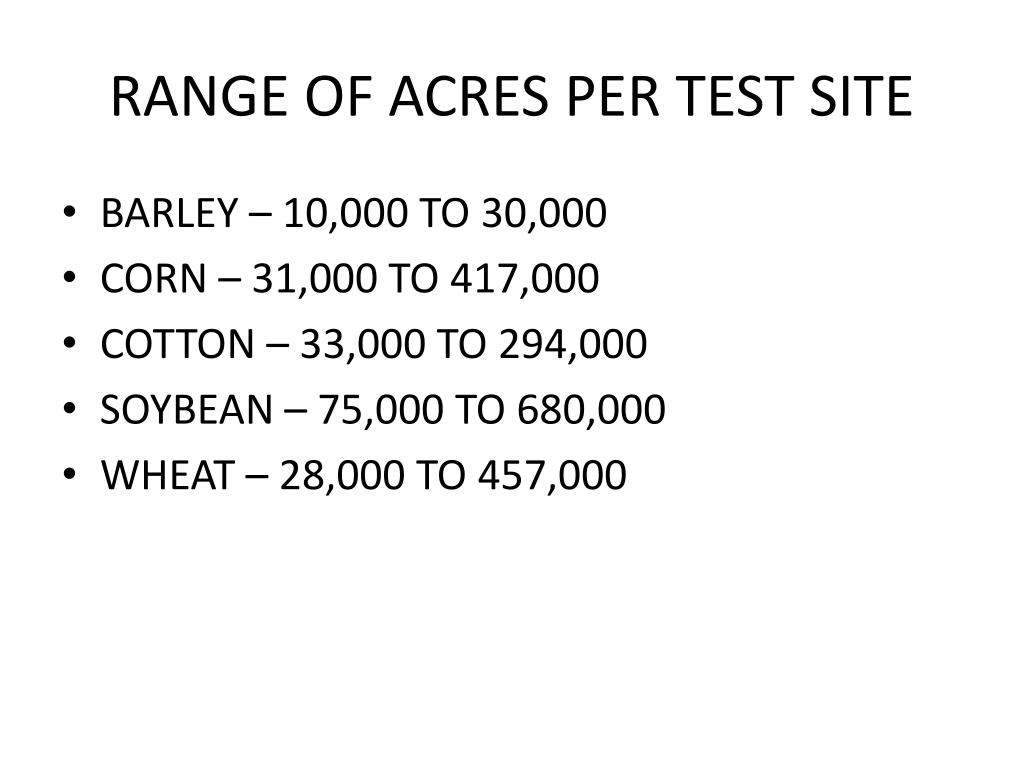Image resolution: width=1024 pixels, height=768 pixels.
Task: Click the number 75,000 in soybean line
Action: pos(381,411)
